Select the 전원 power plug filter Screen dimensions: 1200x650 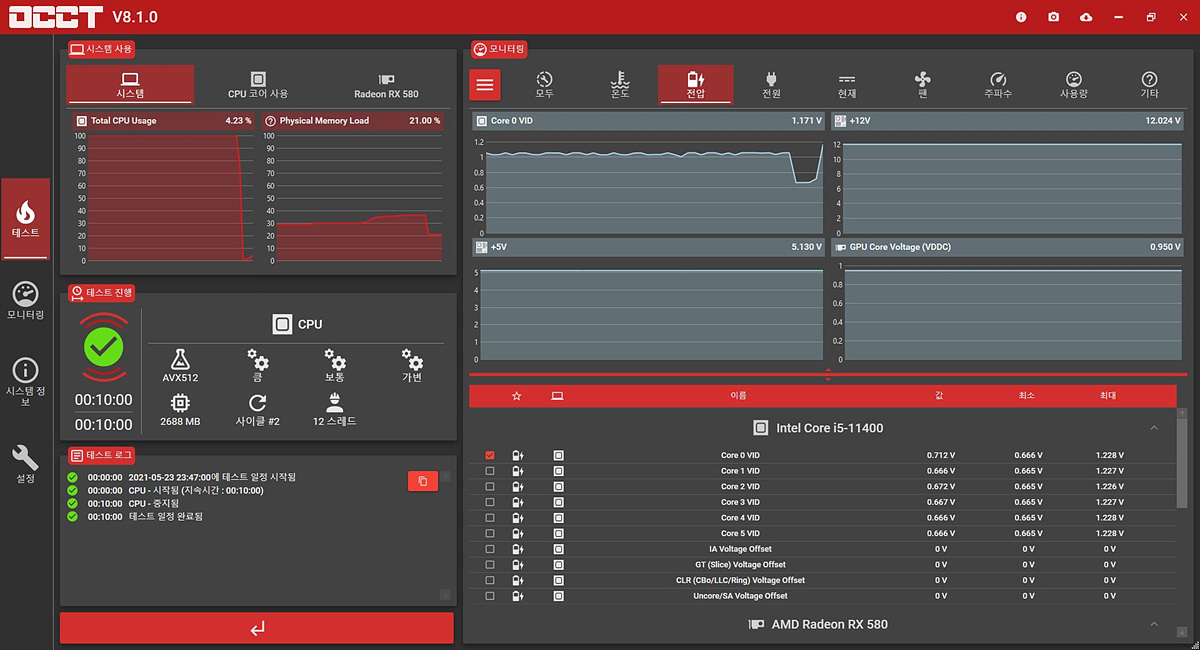tap(771, 85)
